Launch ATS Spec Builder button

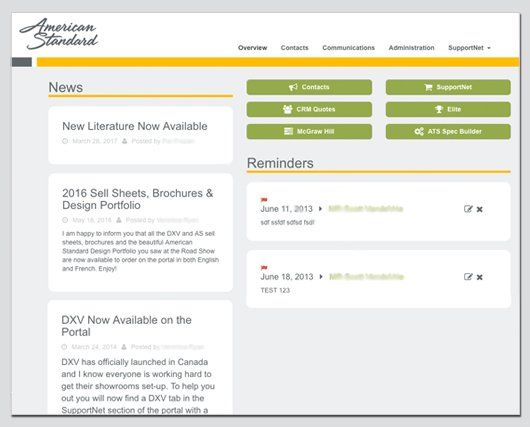click(448, 132)
